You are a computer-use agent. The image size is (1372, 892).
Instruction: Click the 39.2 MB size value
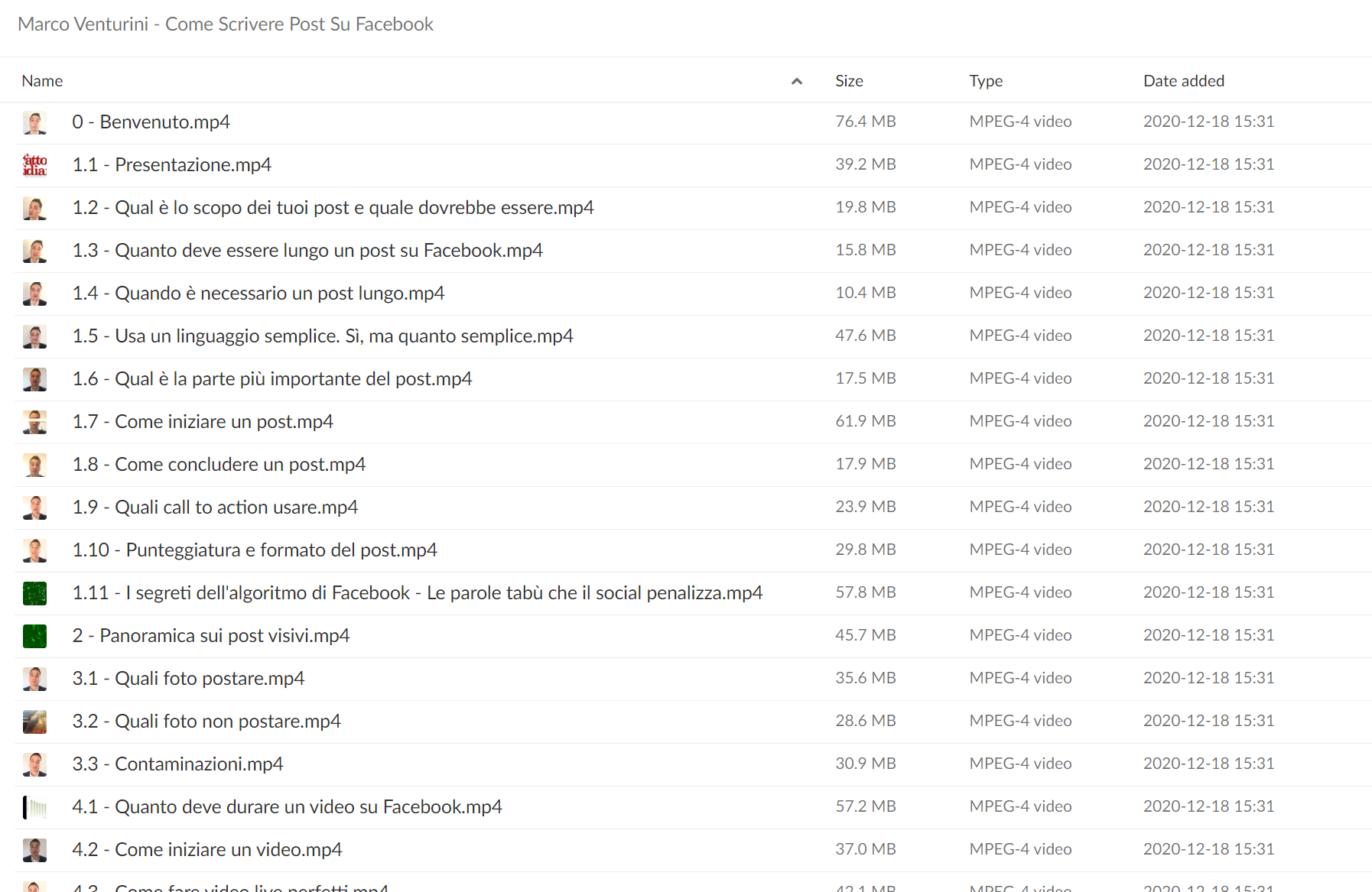pos(866,164)
